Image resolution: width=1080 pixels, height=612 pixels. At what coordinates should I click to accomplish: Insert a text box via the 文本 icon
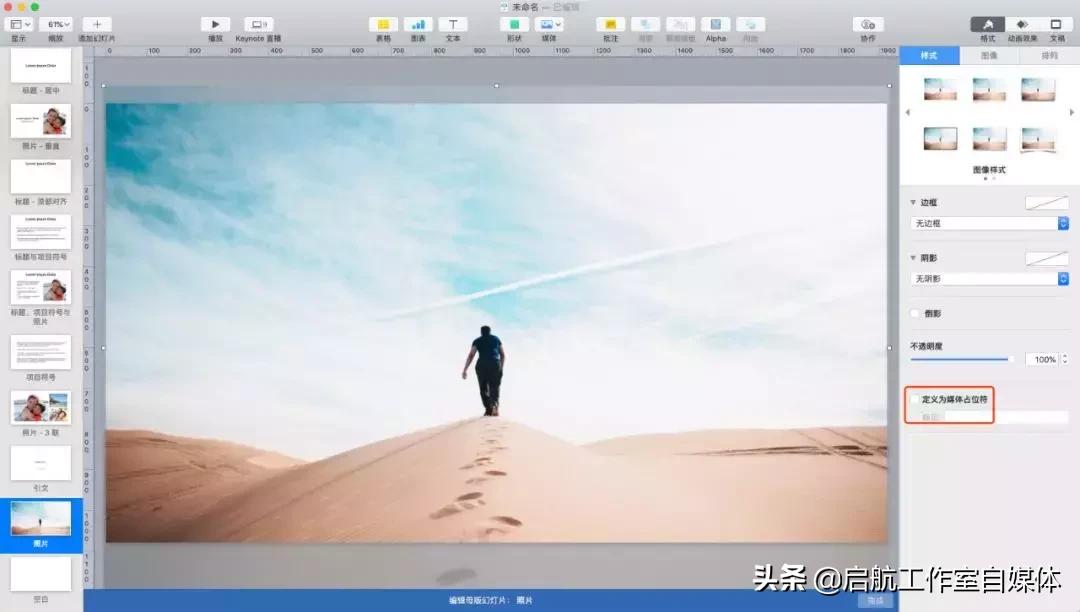[452, 26]
